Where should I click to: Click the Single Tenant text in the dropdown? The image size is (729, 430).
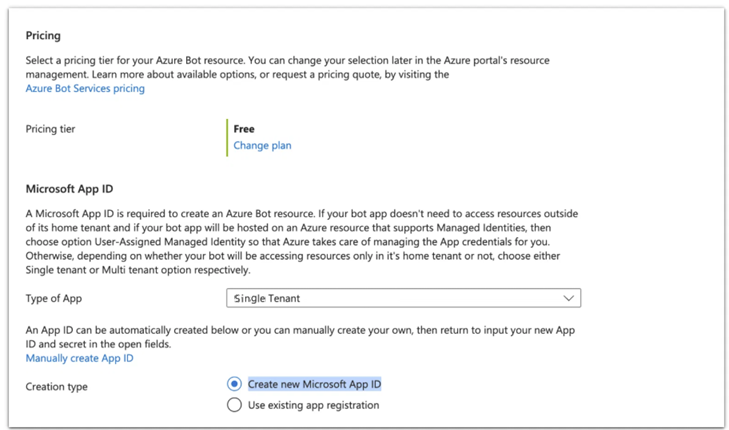tap(265, 298)
